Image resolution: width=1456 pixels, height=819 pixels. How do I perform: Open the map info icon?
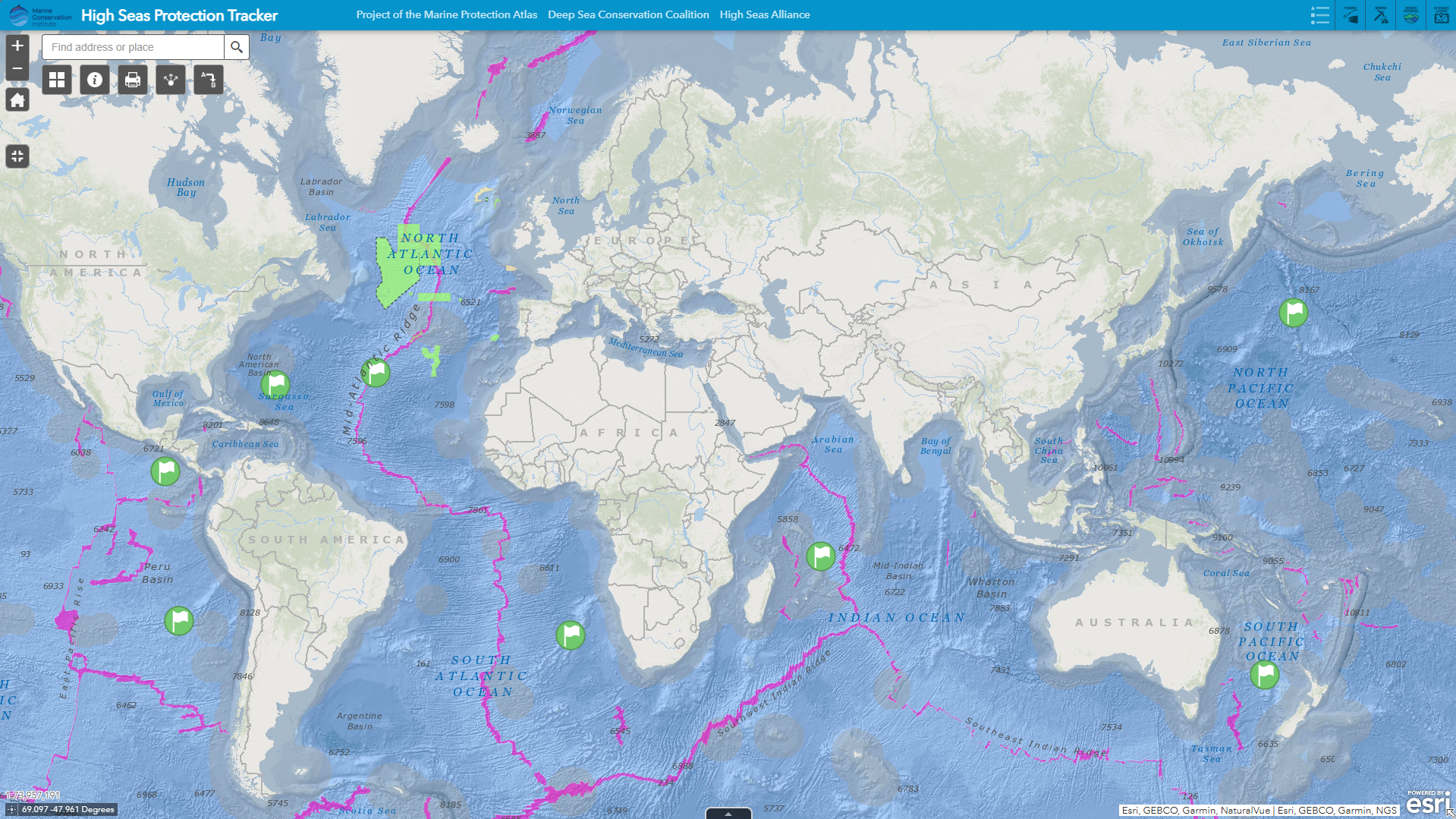pos(94,79)
